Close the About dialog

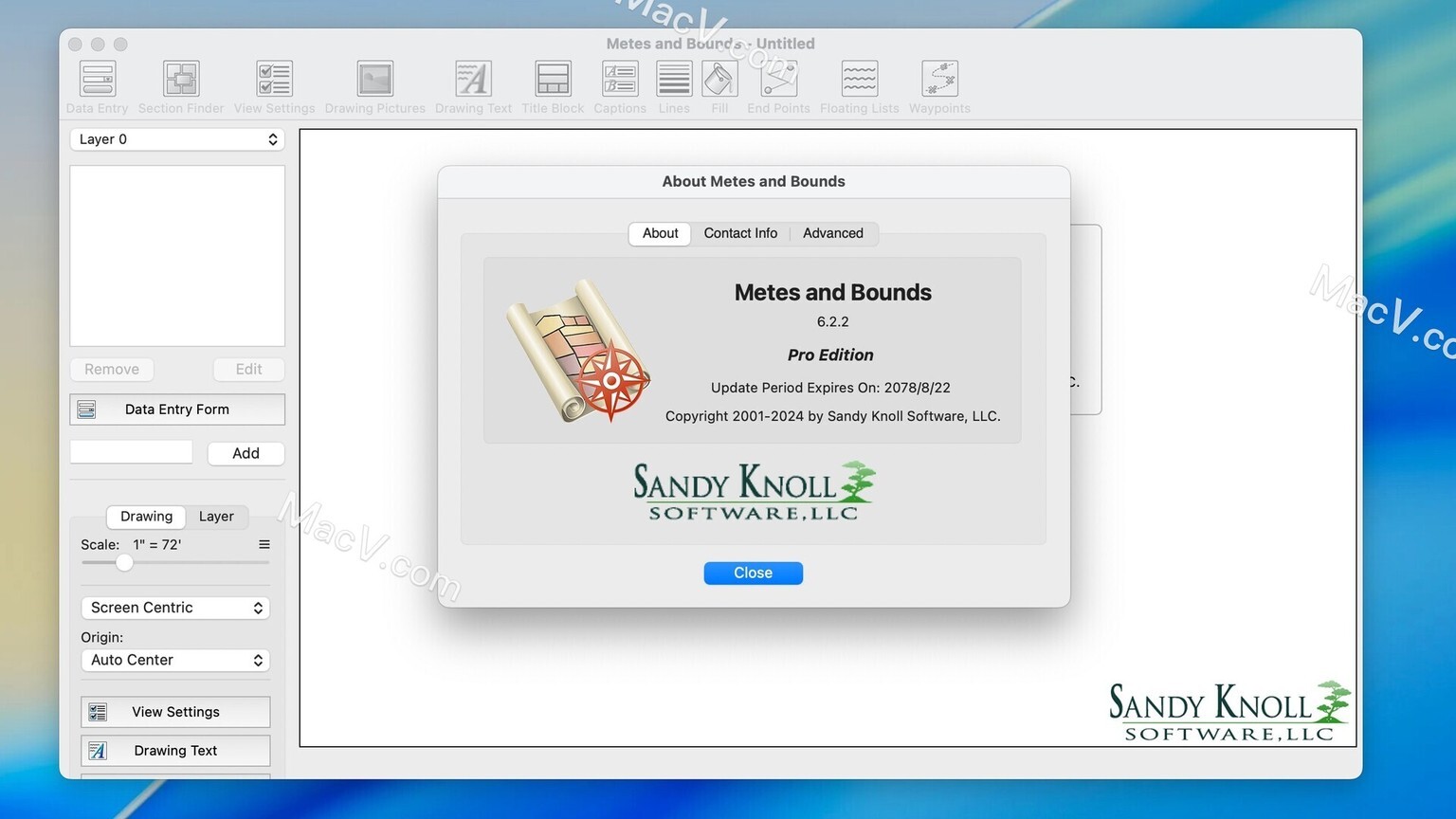[x=753, y=573]
